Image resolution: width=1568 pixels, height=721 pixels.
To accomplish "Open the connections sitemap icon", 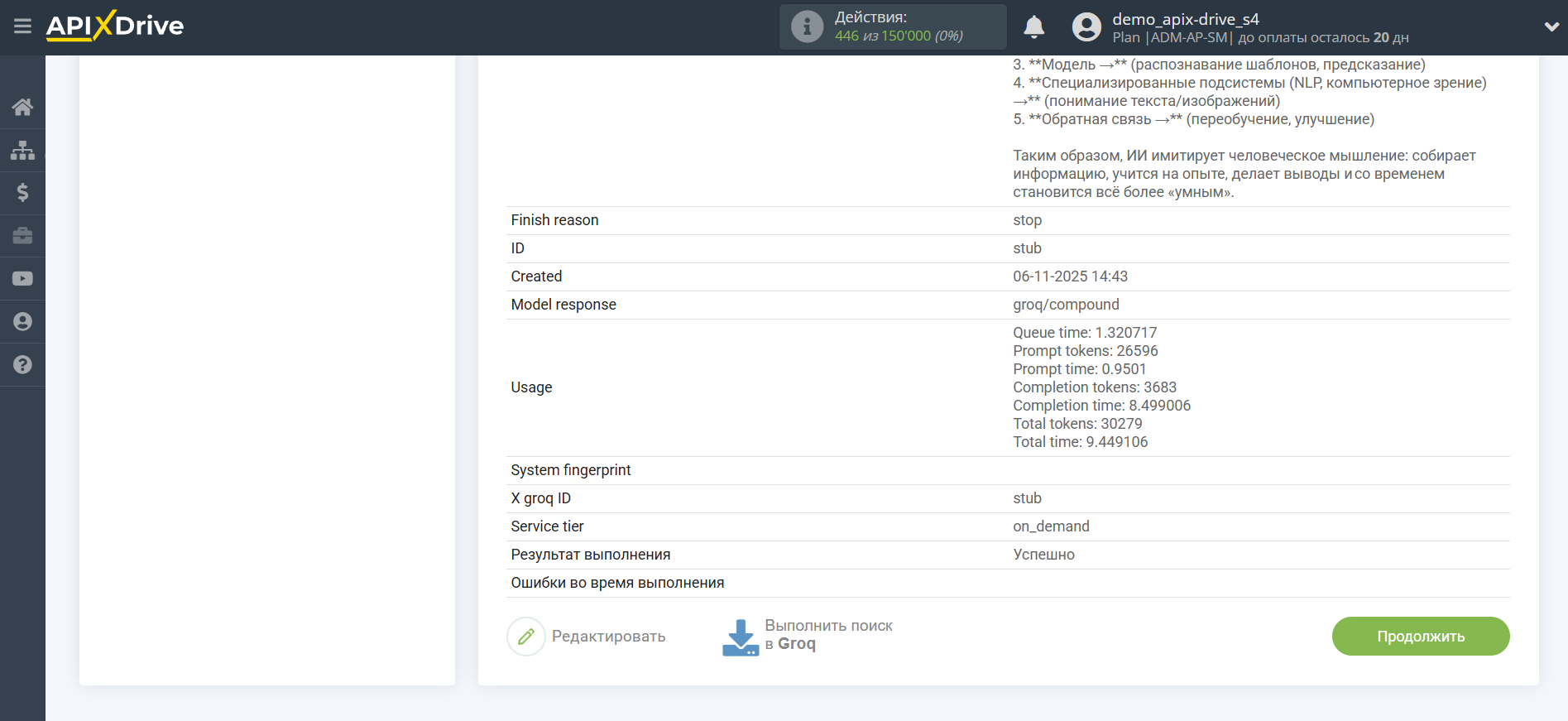I will tap(22, 150).
